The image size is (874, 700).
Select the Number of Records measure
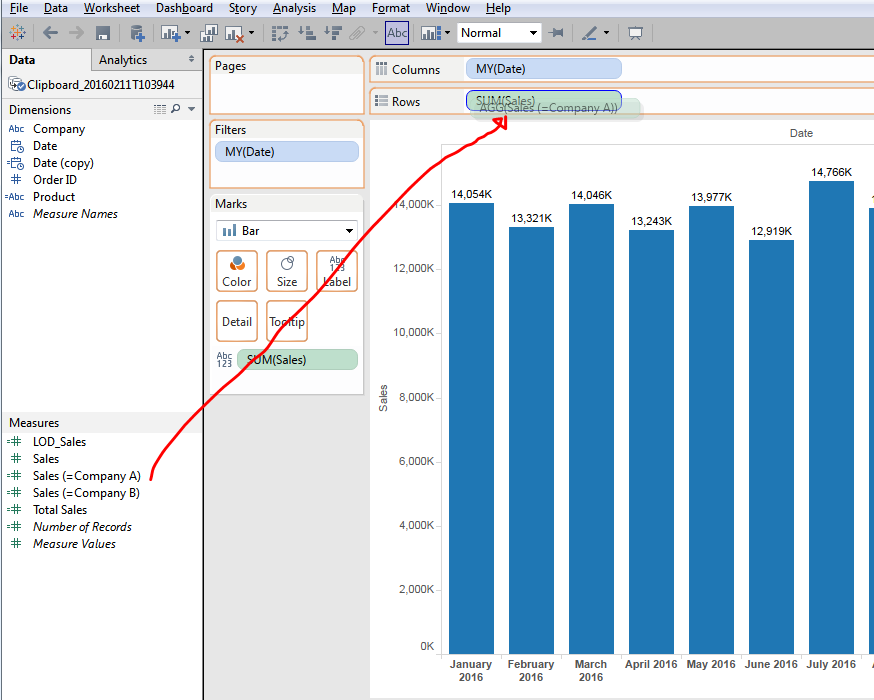(82, 527)
